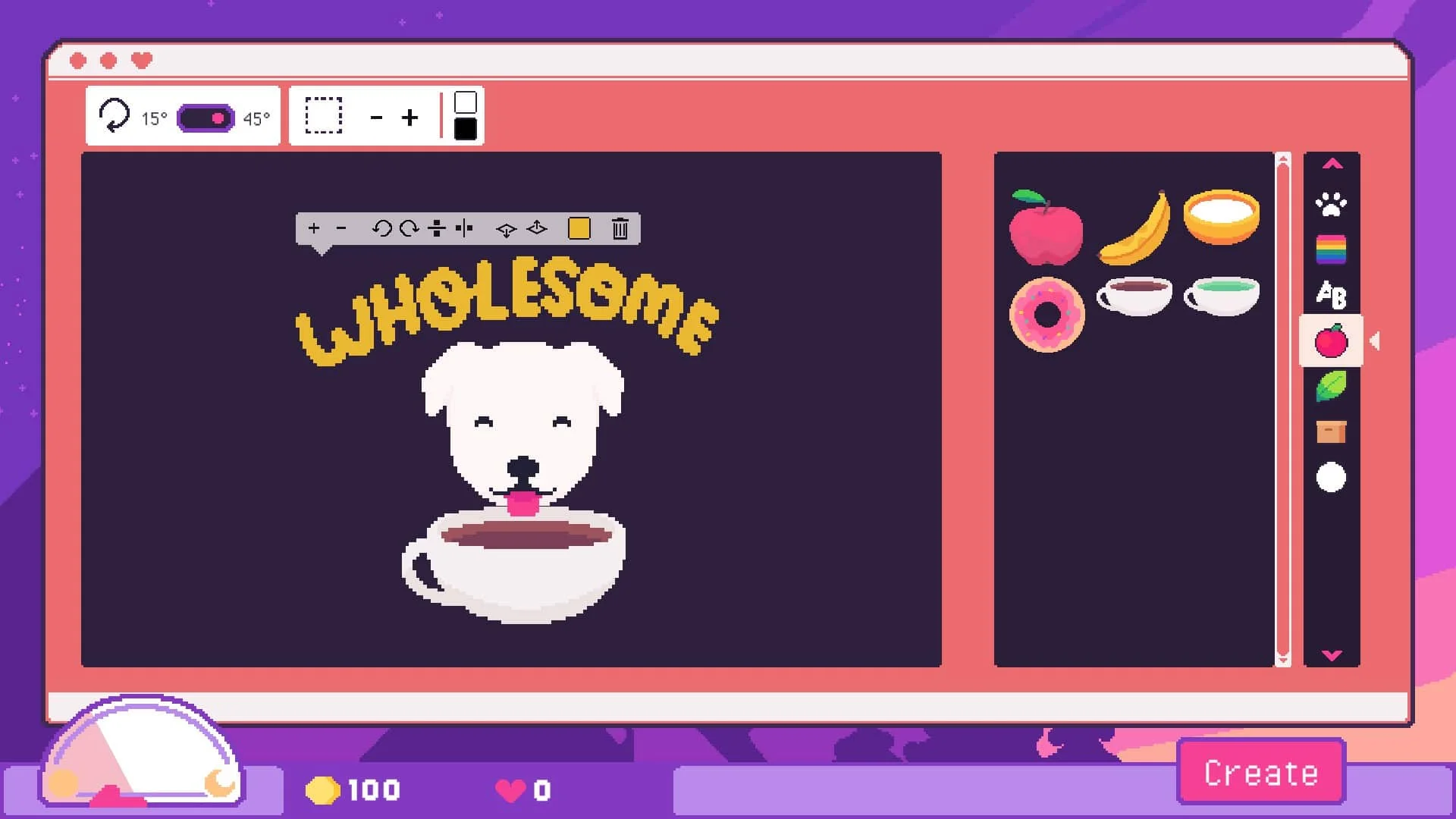Open the AB text letters category
This screenshot has height=819, width=1456.
click(1331, 295)
